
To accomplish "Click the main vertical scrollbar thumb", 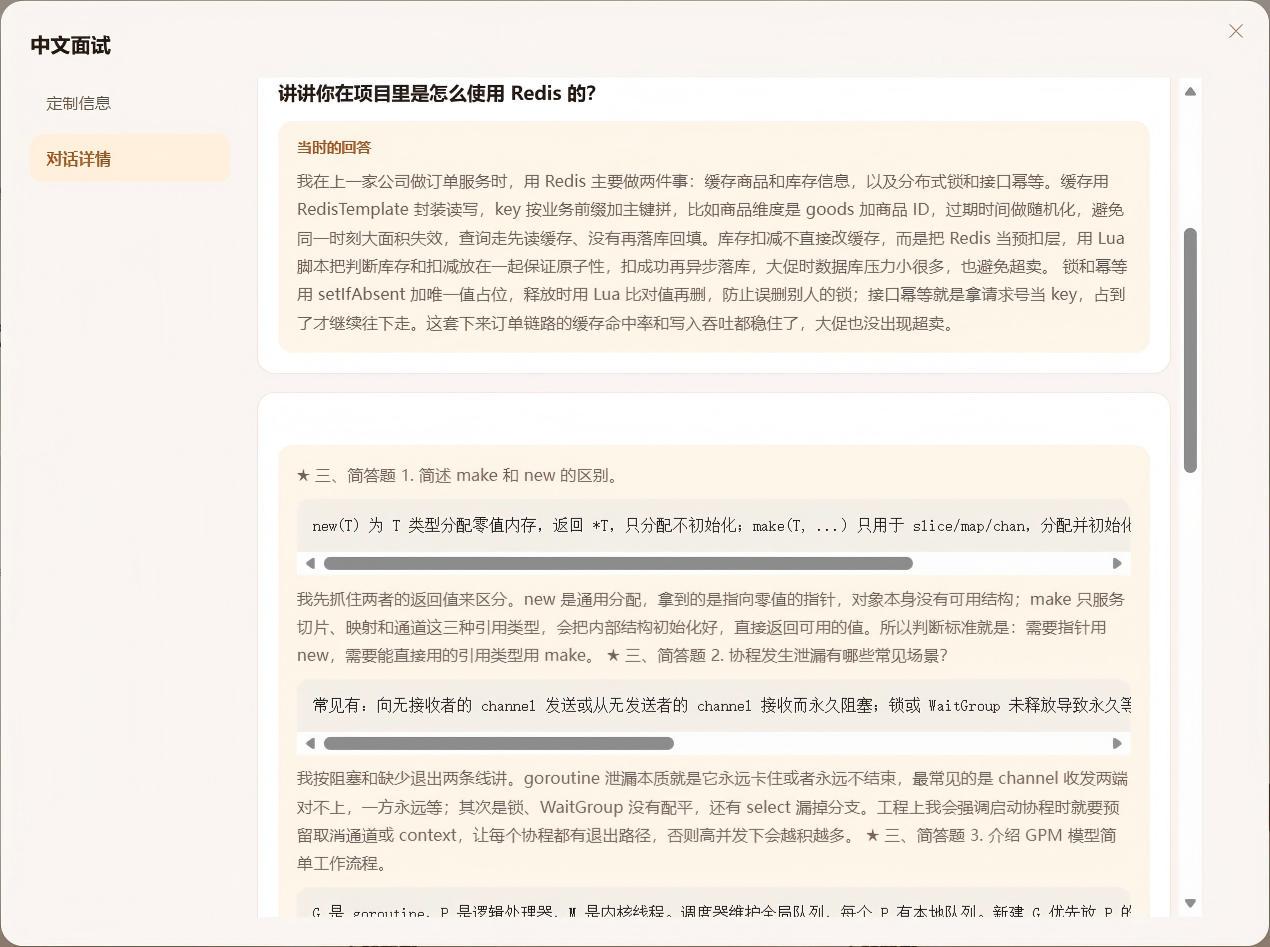I will pyautogui.click(x=1190, y=350).
